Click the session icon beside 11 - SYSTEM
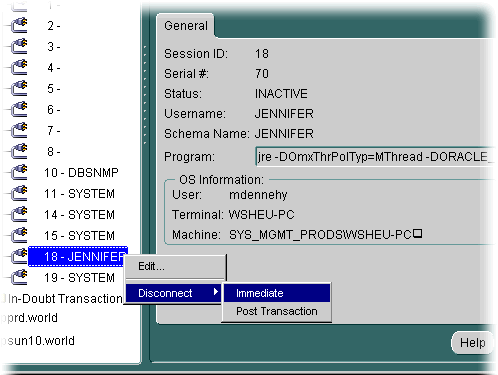498x375 pixels. click(x=19, y=194)
